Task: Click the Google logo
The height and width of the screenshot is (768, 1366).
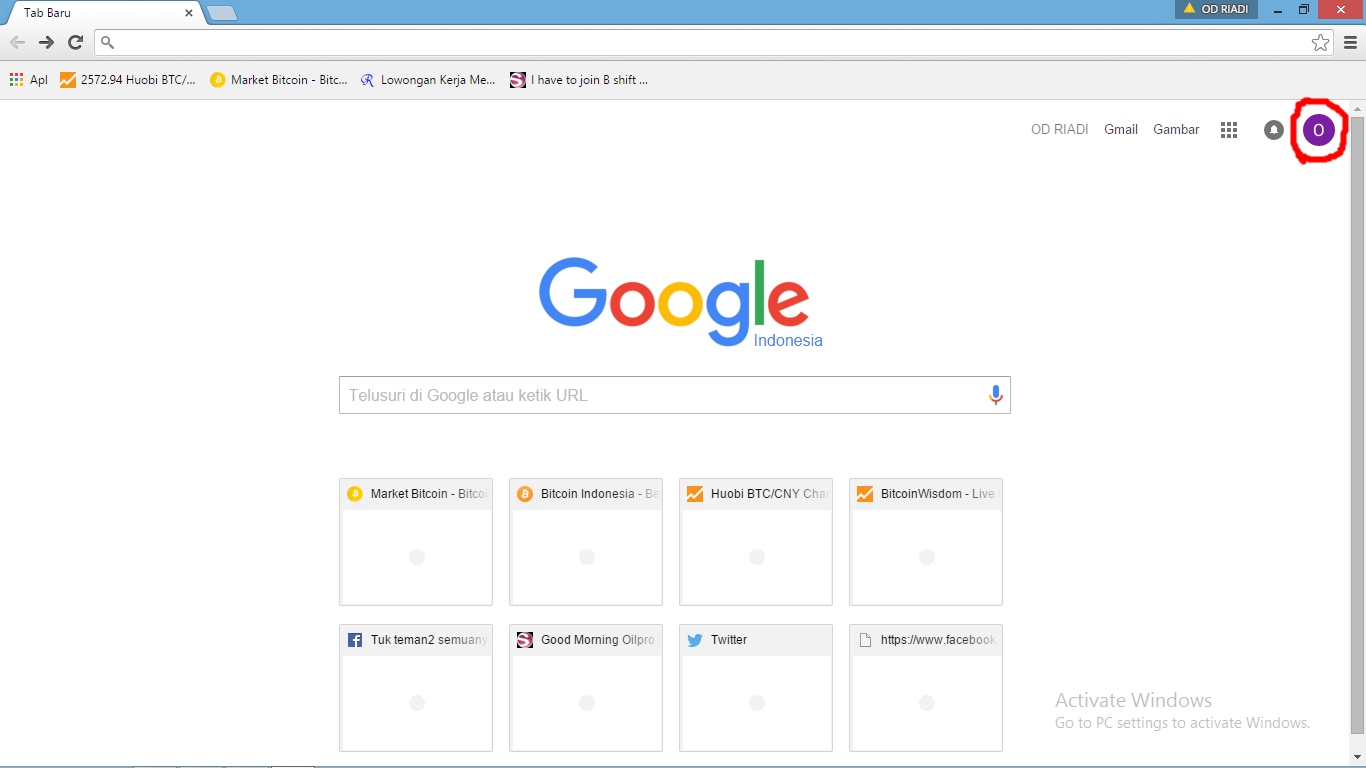Action: (673, 301)
